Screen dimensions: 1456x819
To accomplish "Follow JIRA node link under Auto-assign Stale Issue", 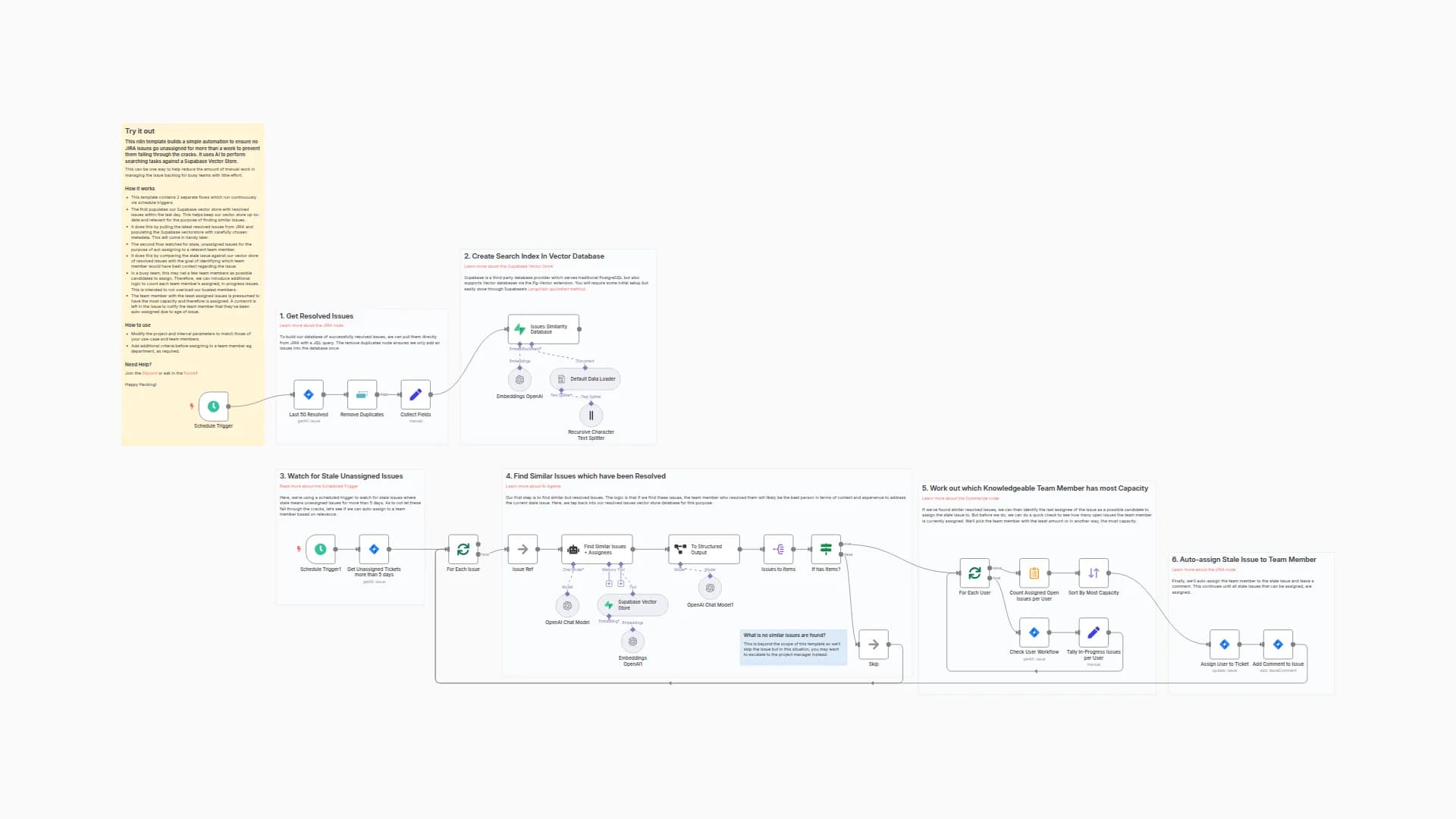I will [1203, 570].
